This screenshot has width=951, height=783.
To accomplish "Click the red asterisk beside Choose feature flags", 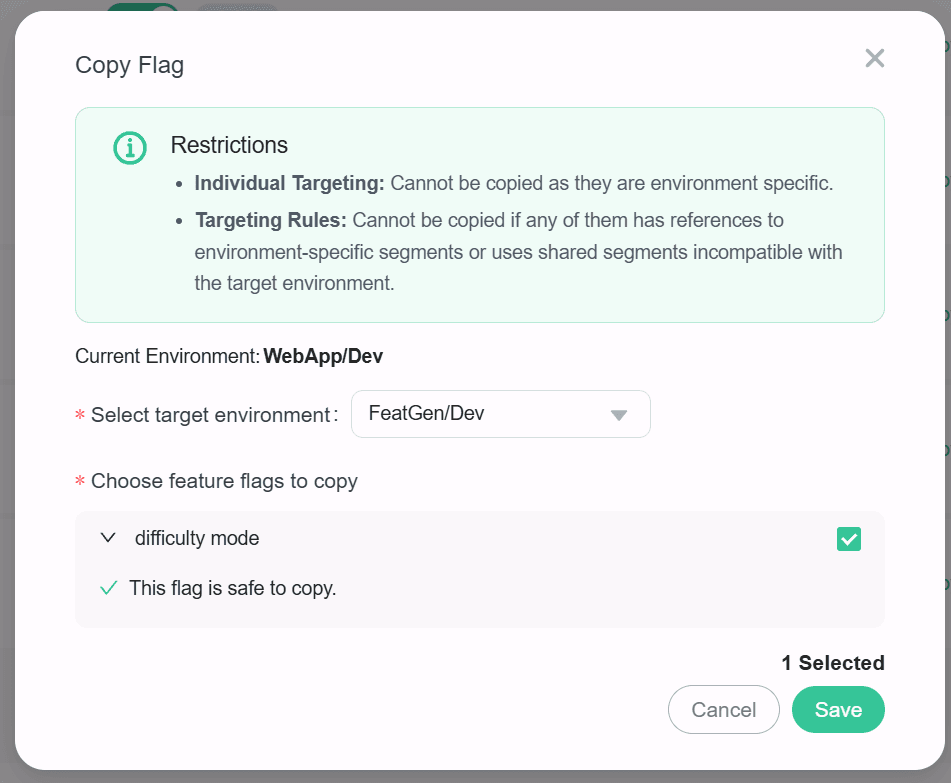I will (80, 483).
